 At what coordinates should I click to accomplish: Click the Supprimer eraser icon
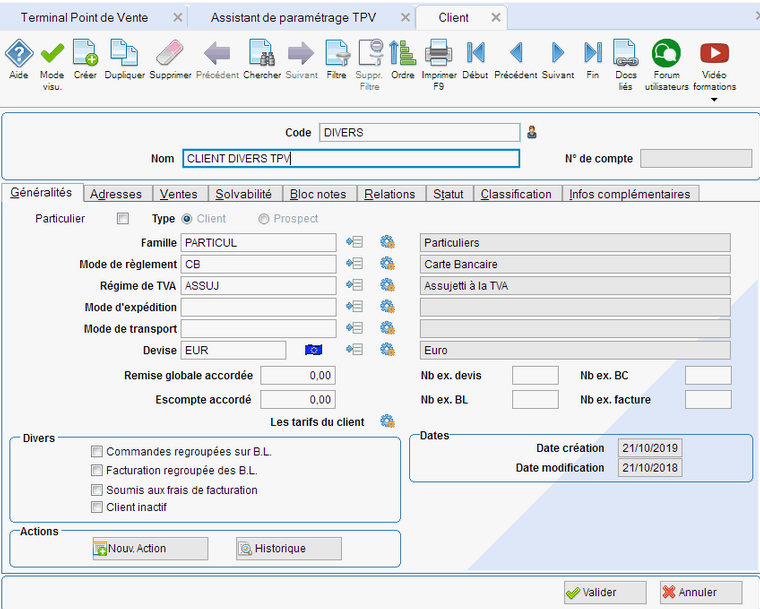pos(170,53)
